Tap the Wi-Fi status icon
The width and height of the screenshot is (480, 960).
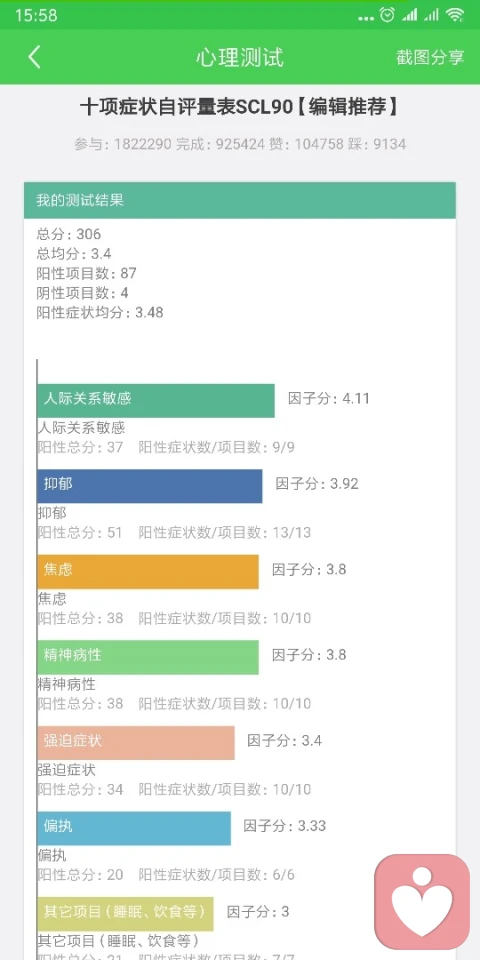pyautogui.click(x=455, y=15)
